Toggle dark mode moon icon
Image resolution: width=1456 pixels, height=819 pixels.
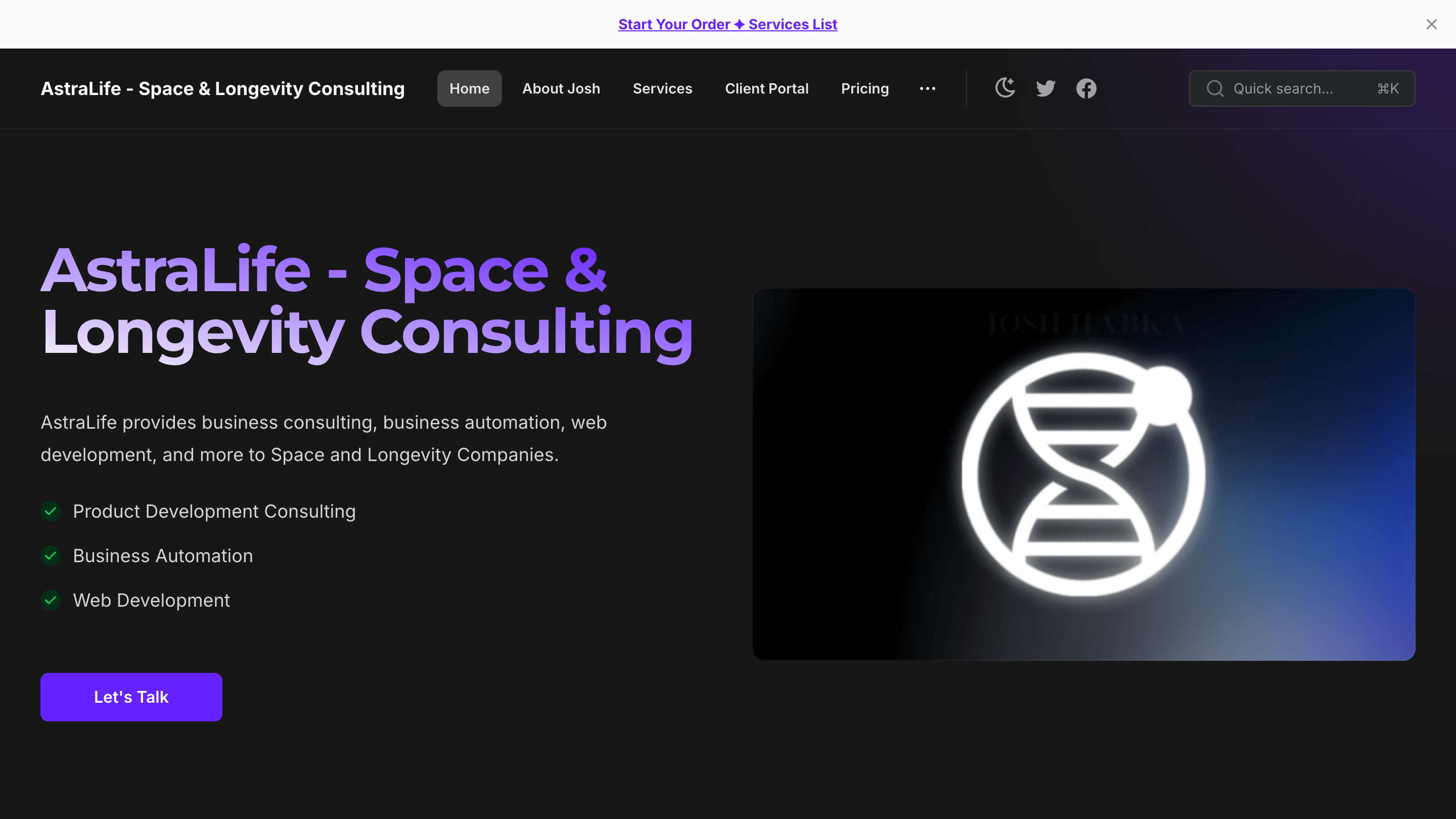(1005, 88)
